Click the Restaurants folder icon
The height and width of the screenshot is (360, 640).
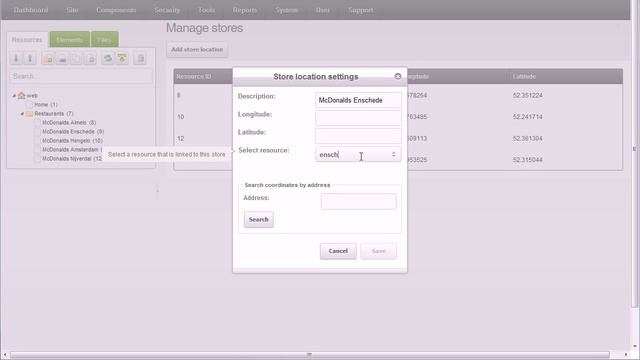pos(29,113)
